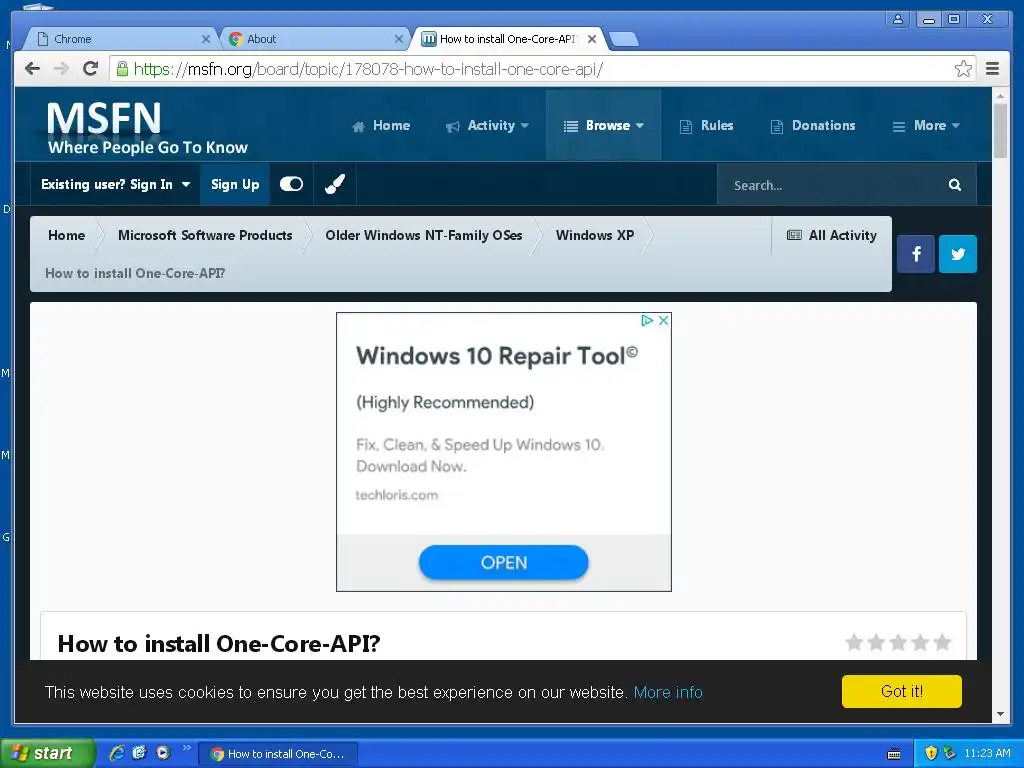Click the 11:23 AM system clock
Image resolution: width=1024 pixels, height=768 pixels.
click(x=987, y=754)
